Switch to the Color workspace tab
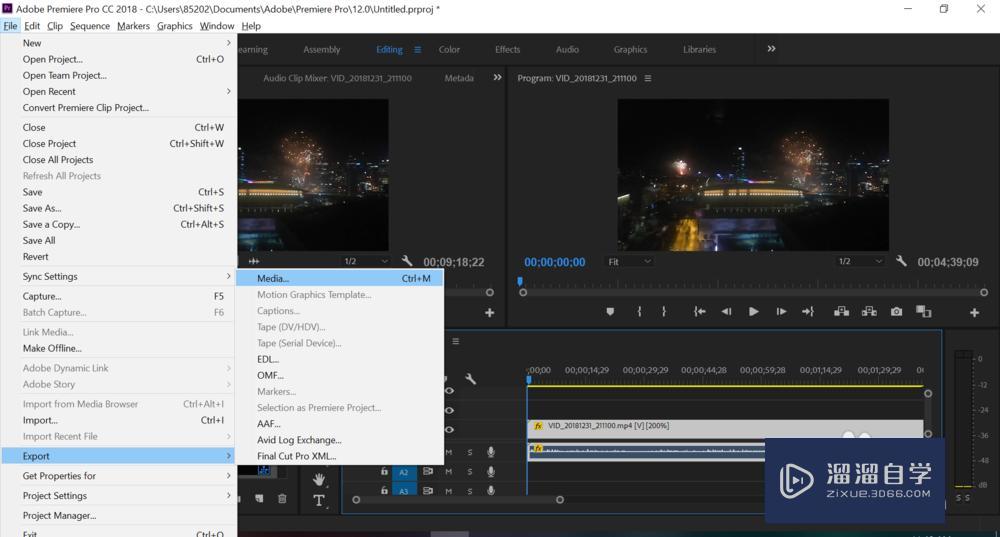 449,49
